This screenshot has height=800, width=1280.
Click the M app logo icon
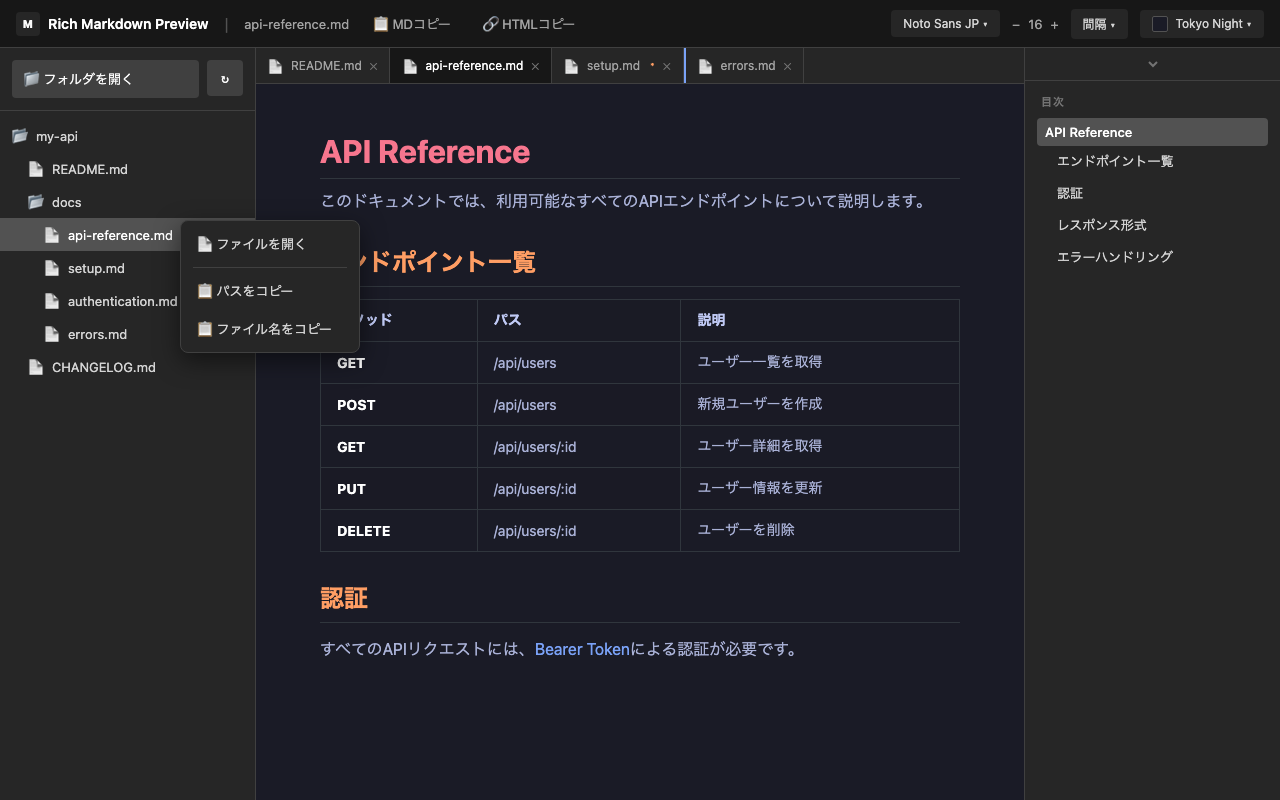(x=28, y=24)
